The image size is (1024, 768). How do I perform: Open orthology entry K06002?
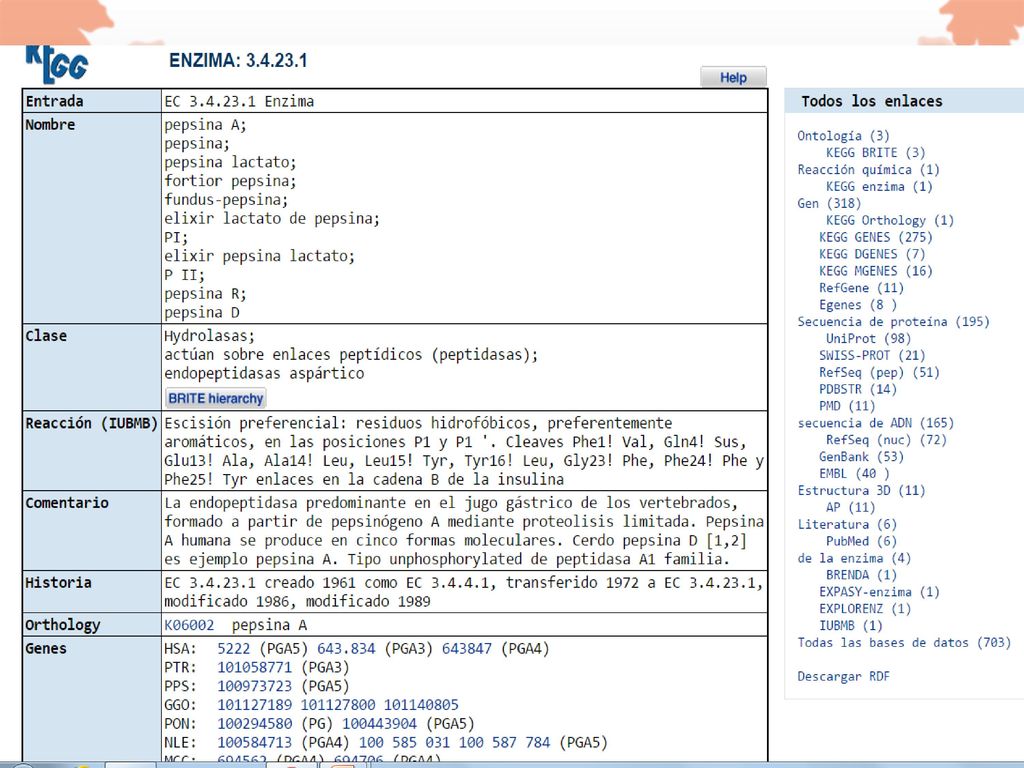point(189,625)
